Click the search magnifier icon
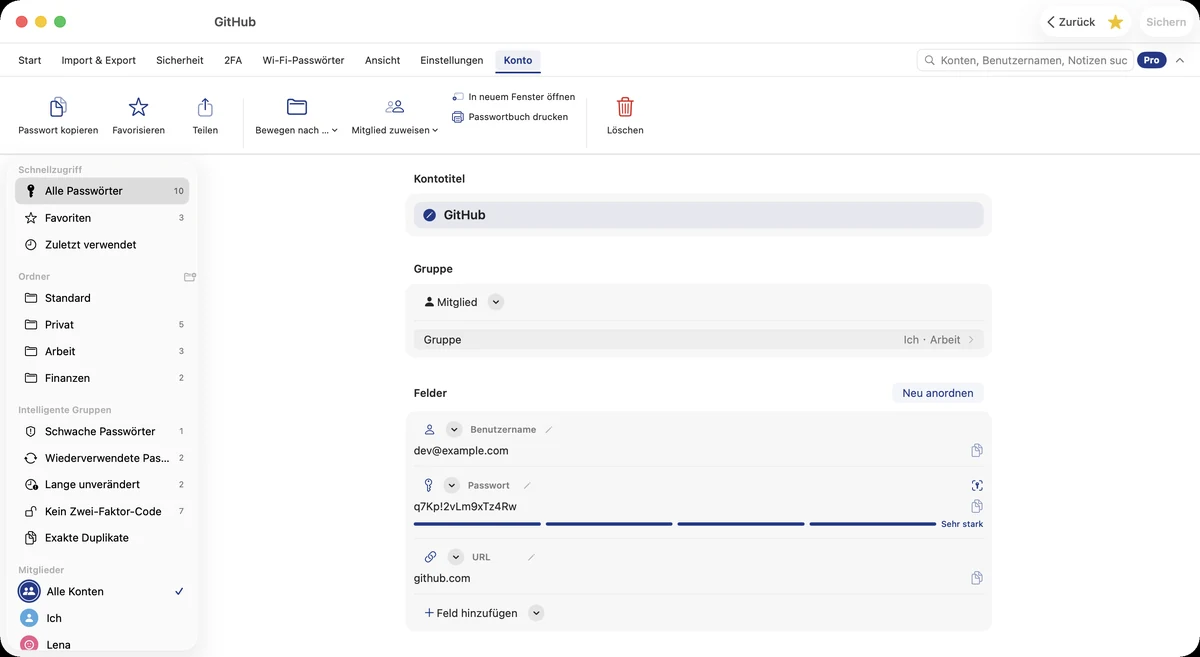This screenshot has width=1200, height=657. coord(930,61)
